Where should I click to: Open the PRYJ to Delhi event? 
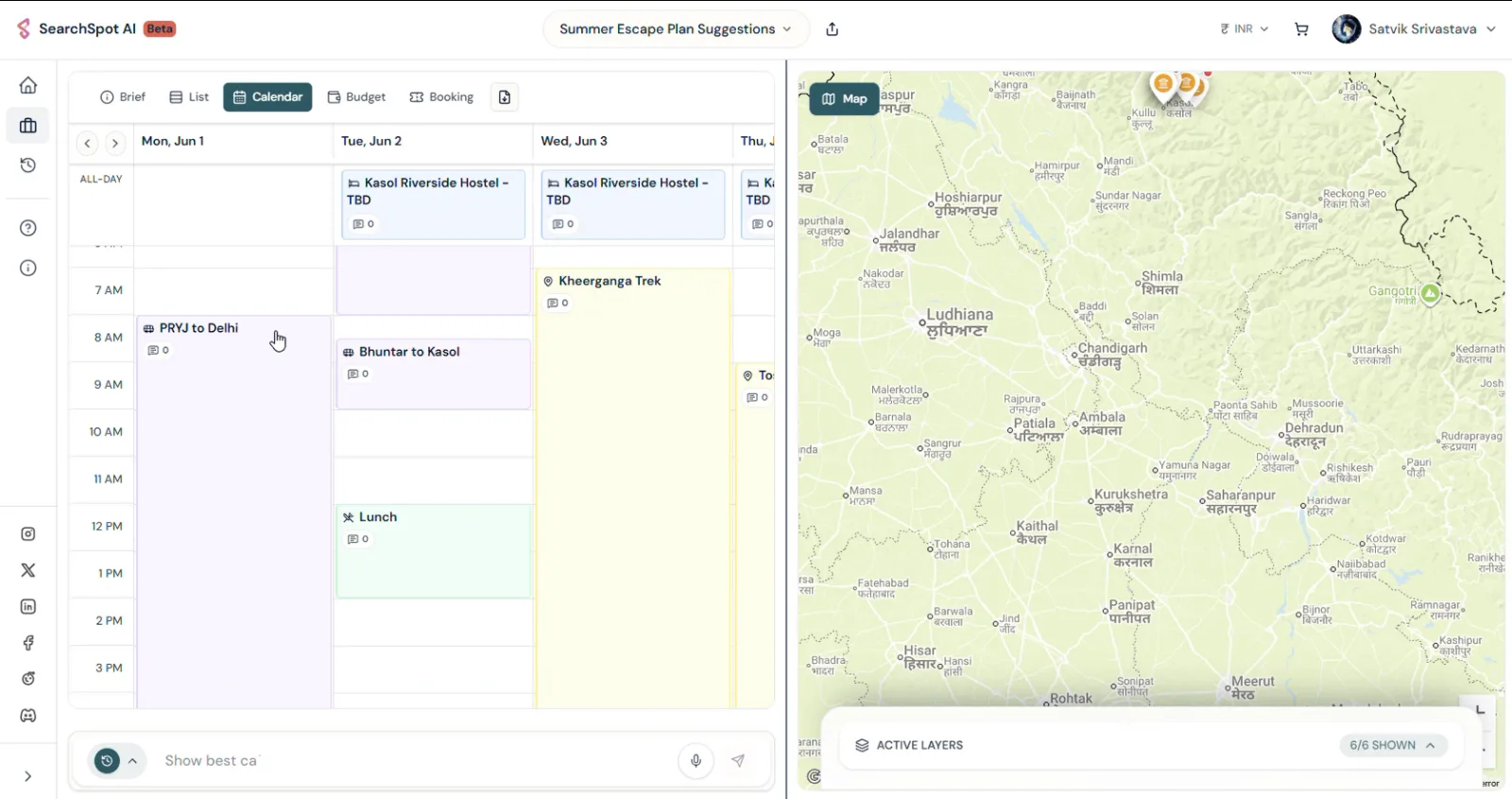tap(233, 512)
